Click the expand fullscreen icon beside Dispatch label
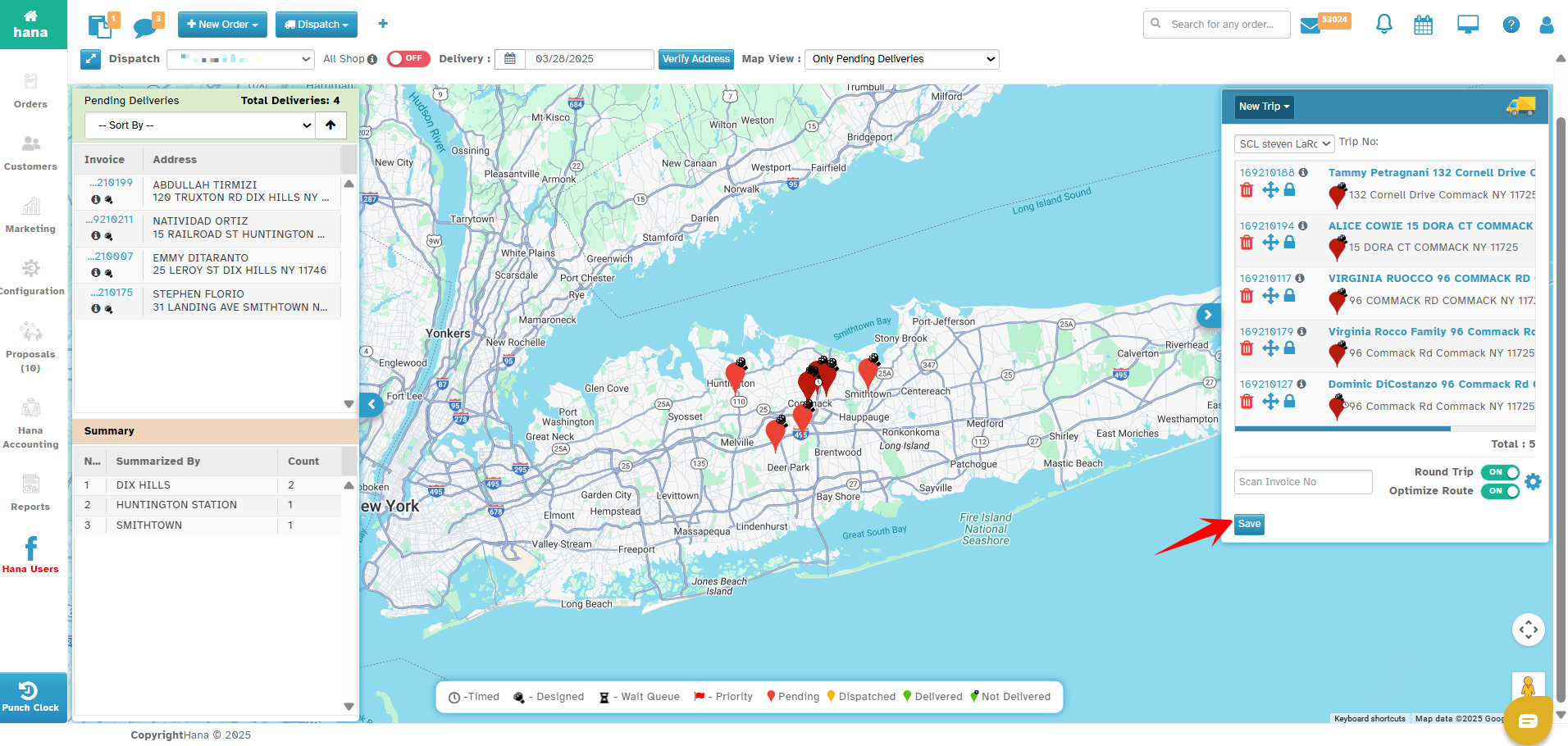 click(x=91, y=59)
